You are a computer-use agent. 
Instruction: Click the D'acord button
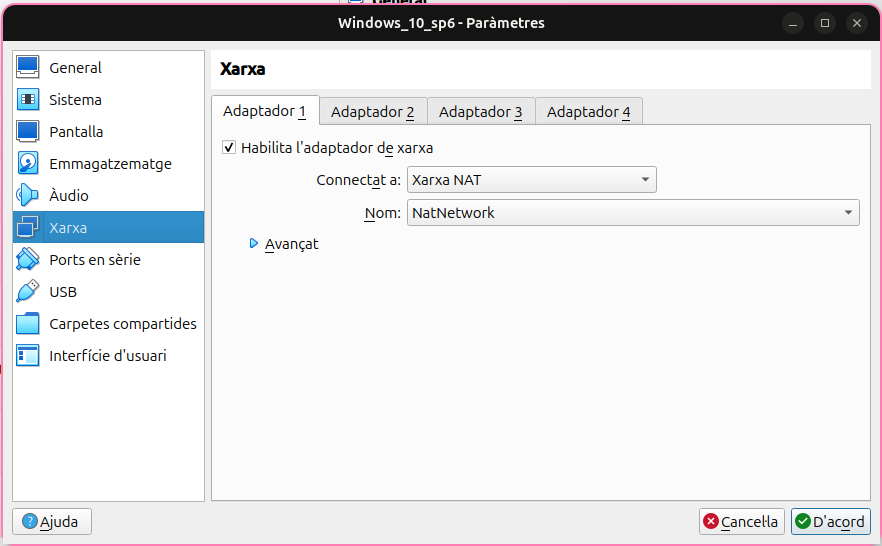pyautogui.click(x=830, y=522)
